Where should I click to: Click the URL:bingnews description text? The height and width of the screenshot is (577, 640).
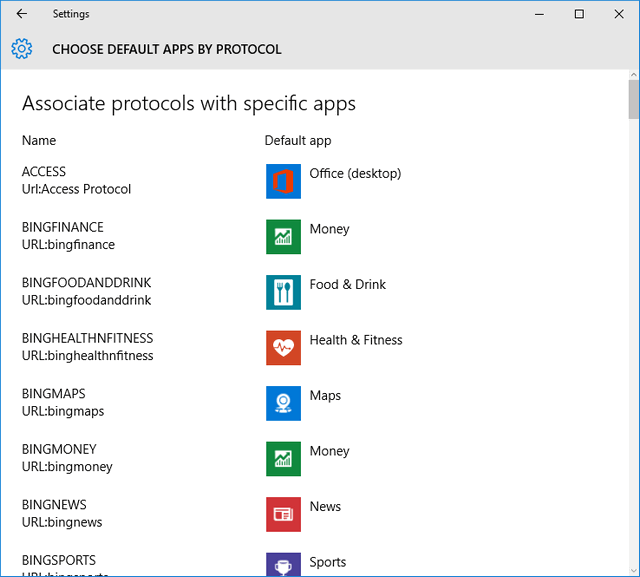click(x=62, y=522)
